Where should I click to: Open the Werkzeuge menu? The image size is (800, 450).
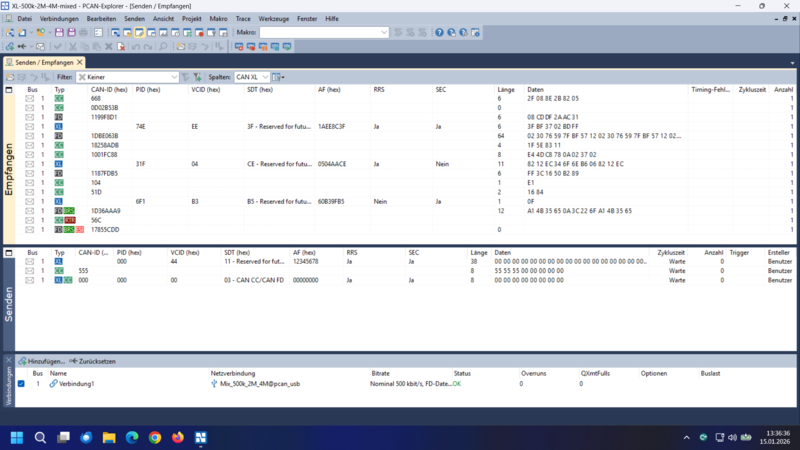coord(273,19)
